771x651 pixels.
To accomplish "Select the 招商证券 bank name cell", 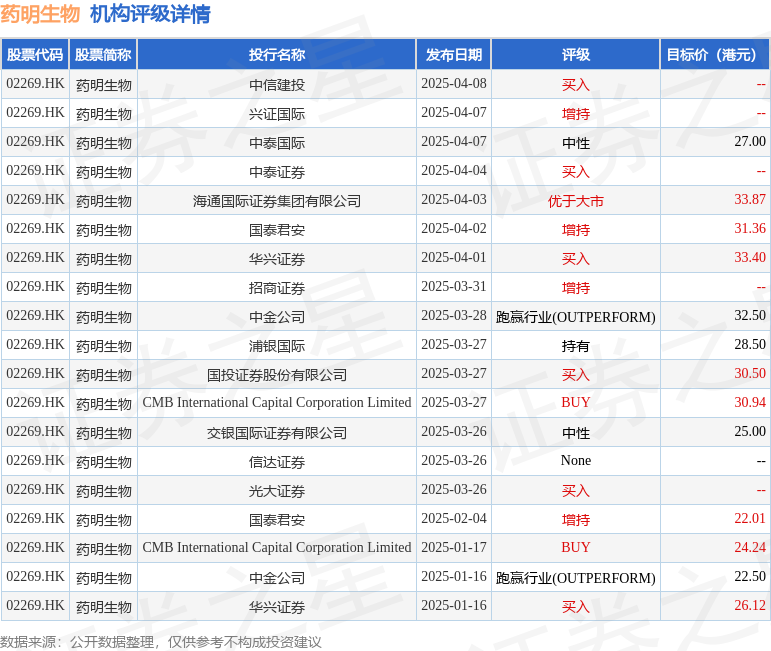I will pos(277,288).
